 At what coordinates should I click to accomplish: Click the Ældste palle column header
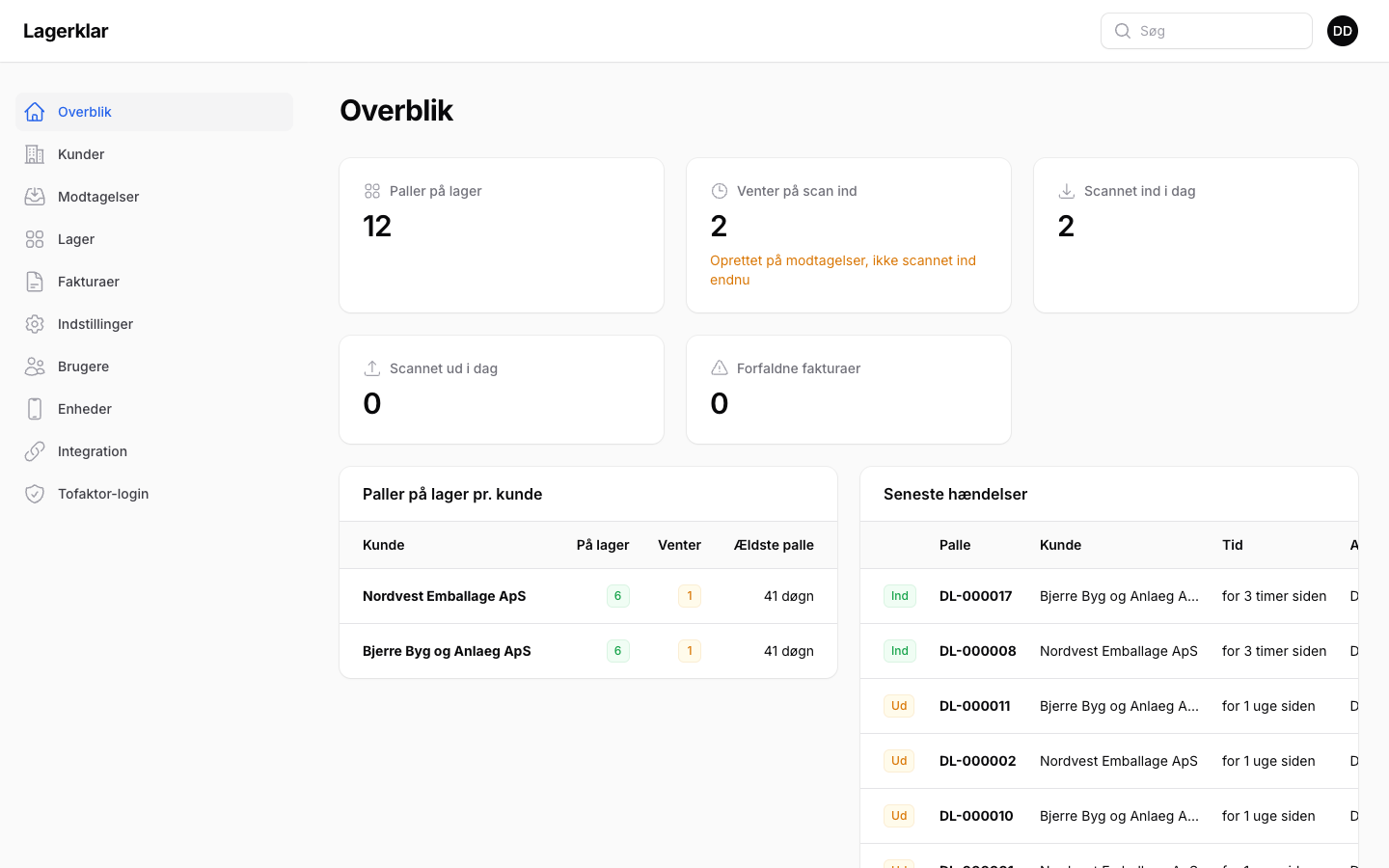(x=774, y=545)
